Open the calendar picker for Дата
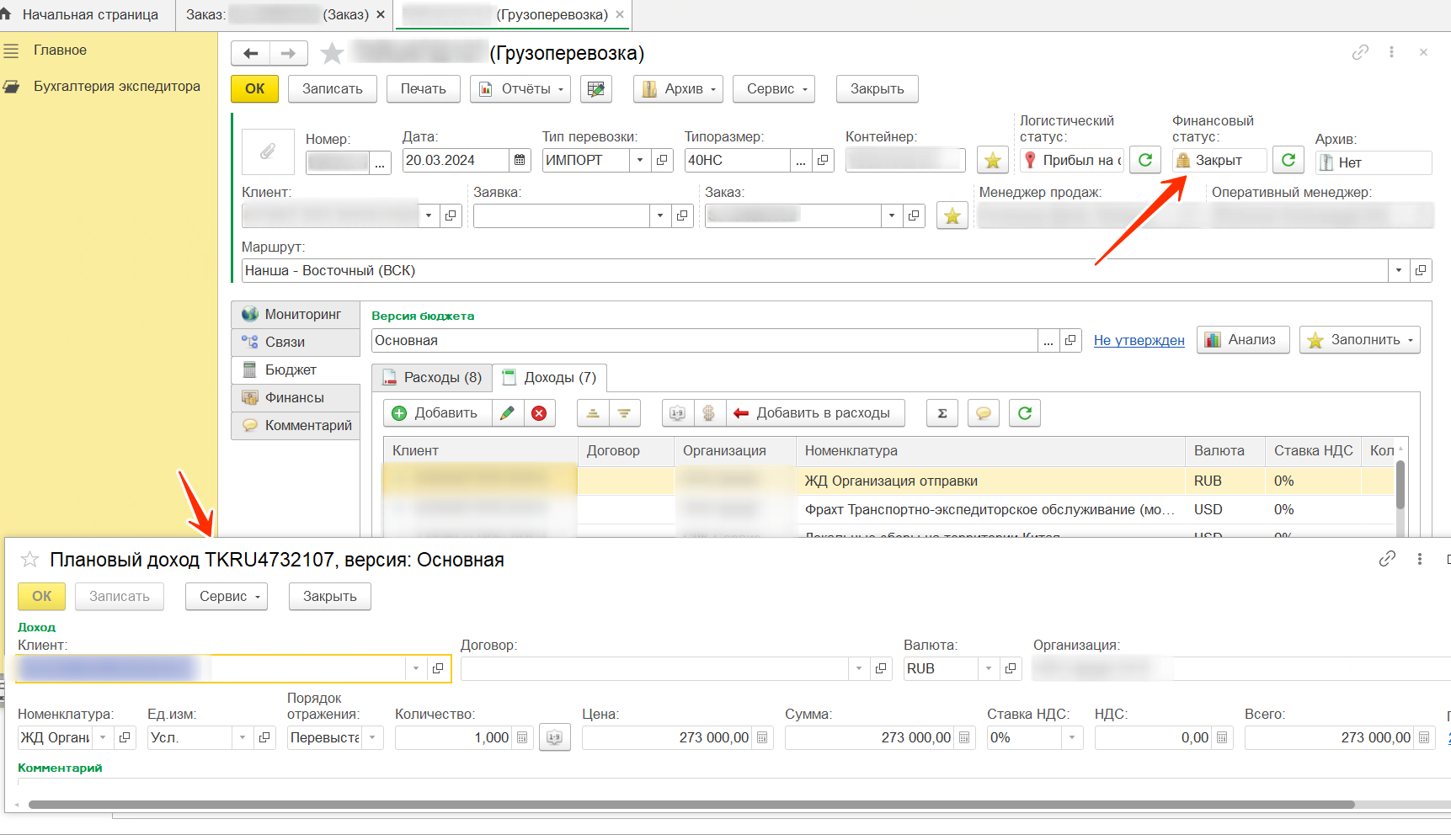The height and width of the screenshot is (840, 1451). tap(520, 160)
